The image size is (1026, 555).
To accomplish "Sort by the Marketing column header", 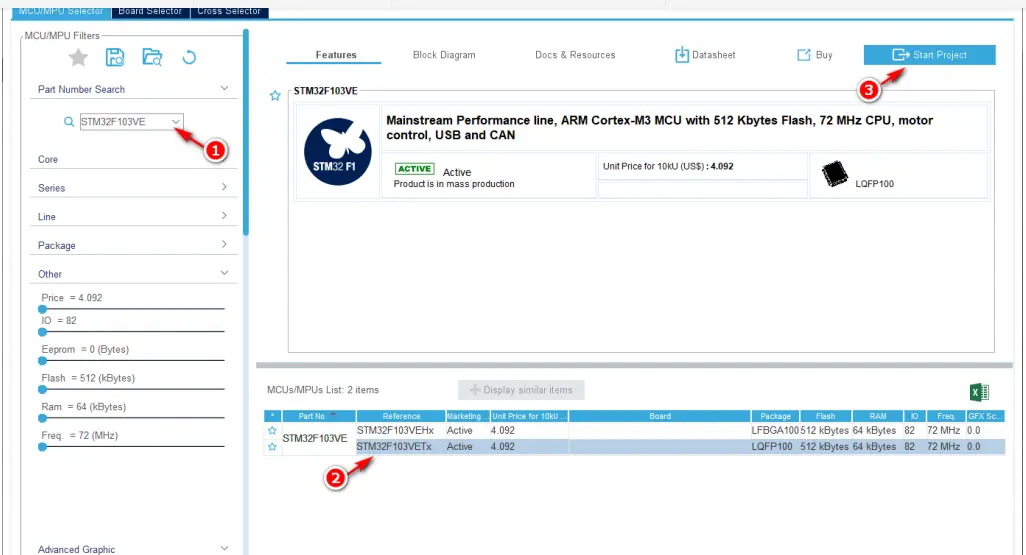I will pos(467,416).
